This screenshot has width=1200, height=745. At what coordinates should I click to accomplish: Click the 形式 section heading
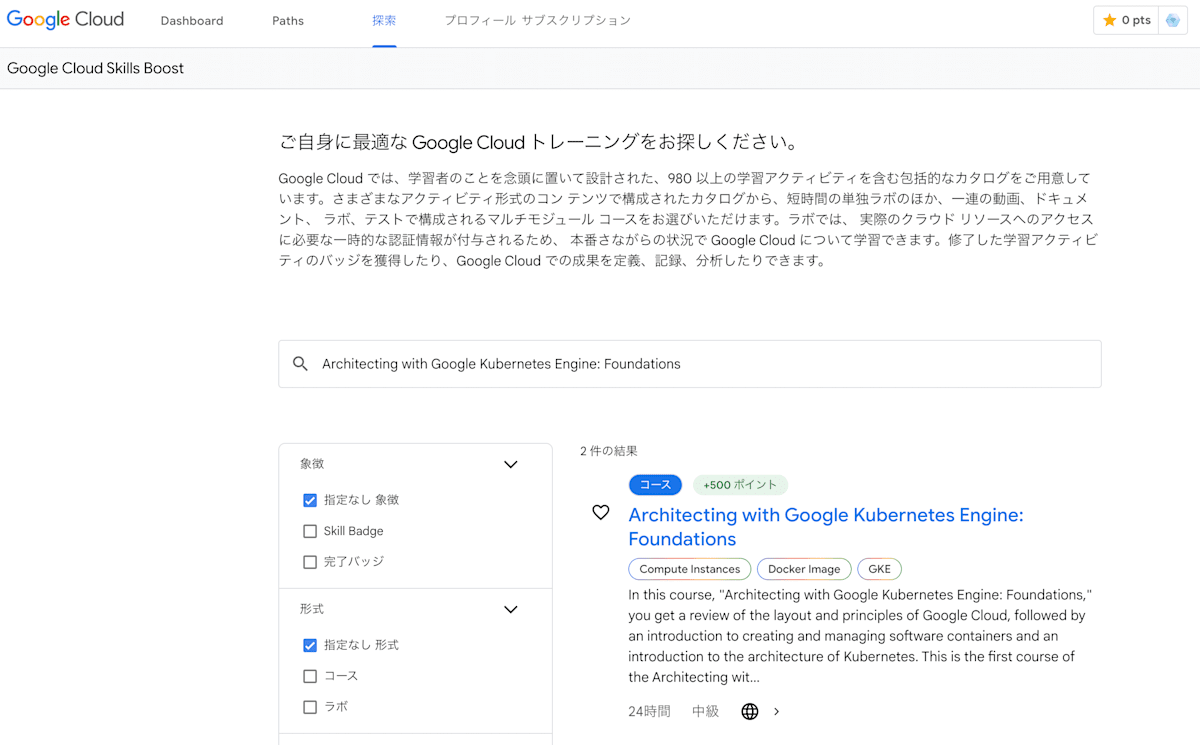coord(312,609)
